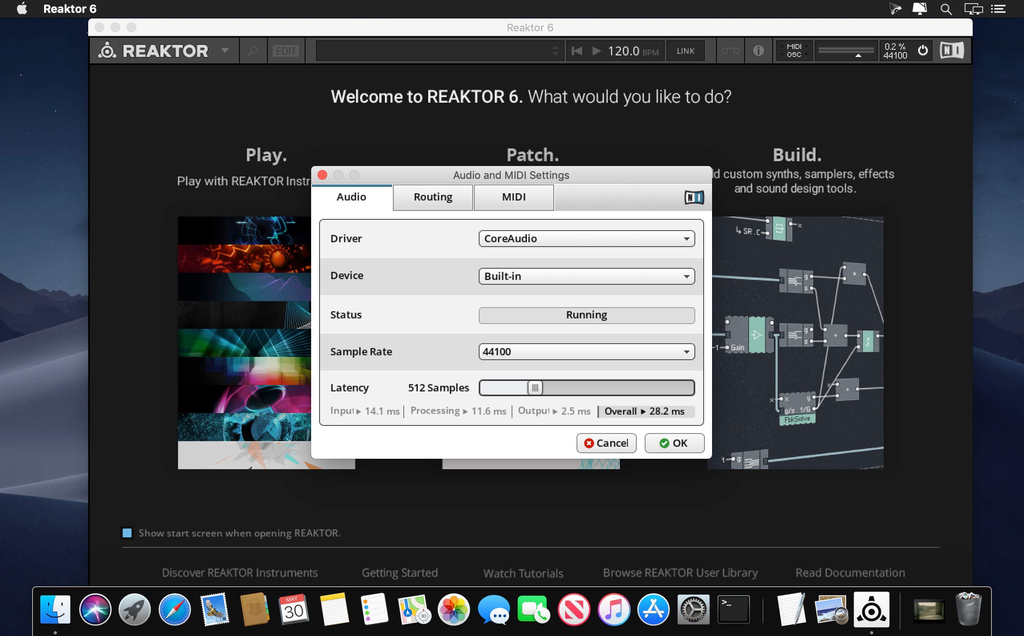Click the Native Instruments logo in toolbar

[951, 50]
